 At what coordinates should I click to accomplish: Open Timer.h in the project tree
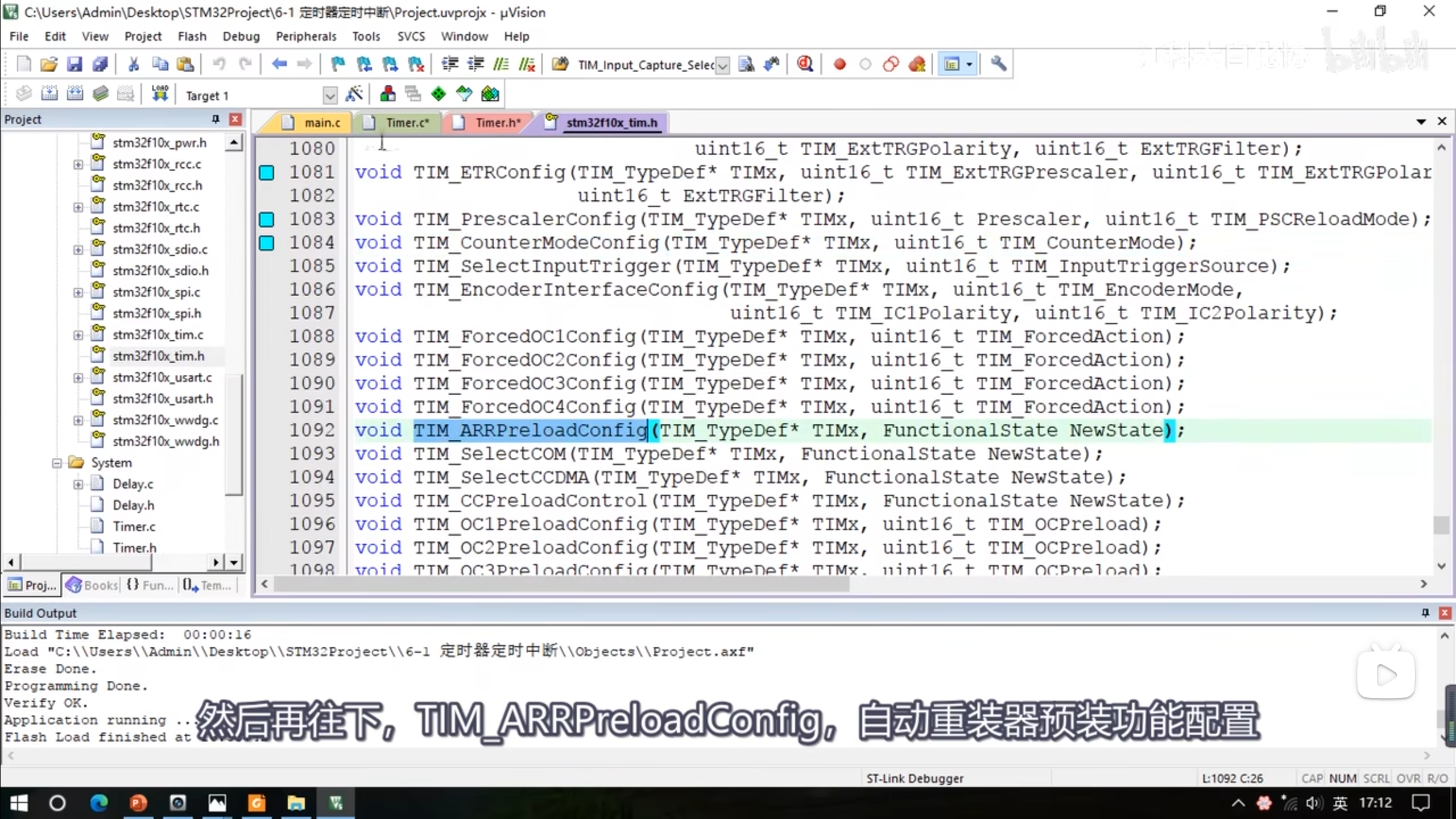pos(134,548)
